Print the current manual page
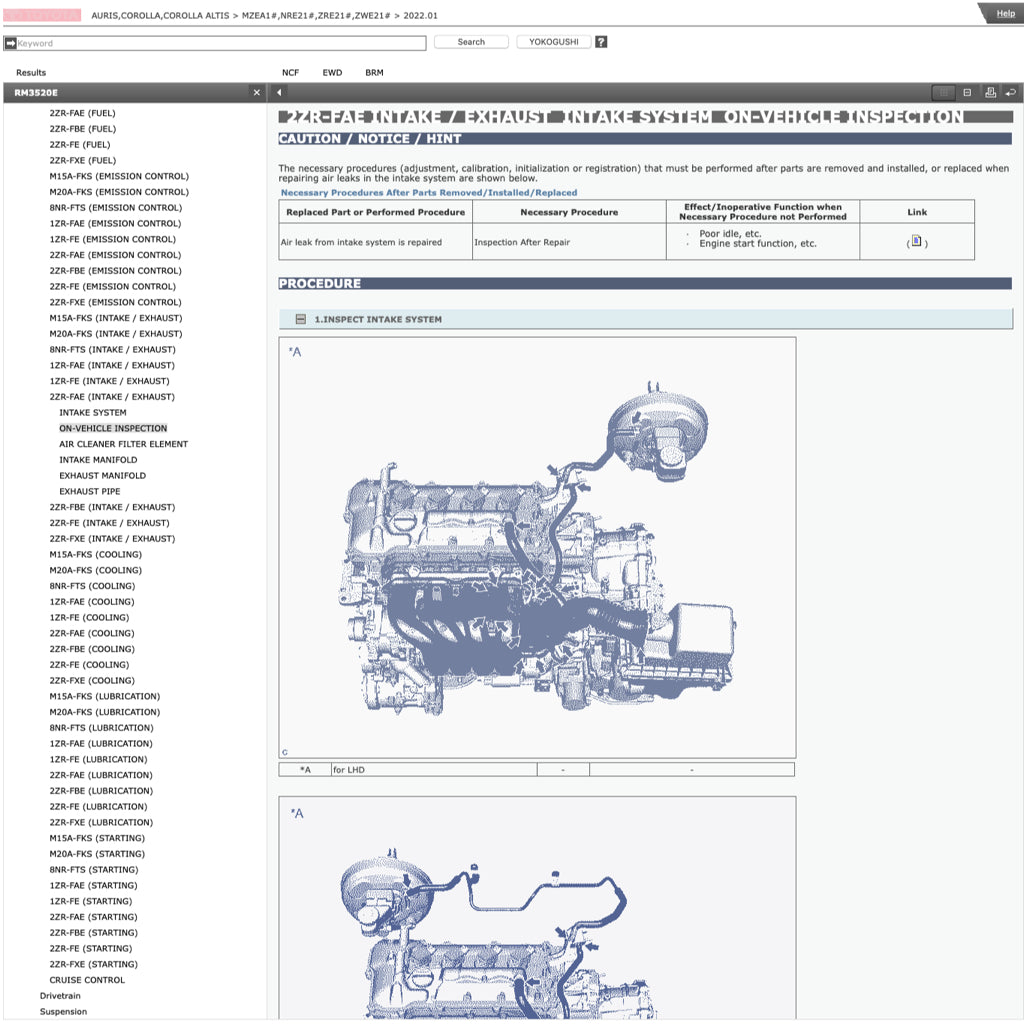Viewport: 1024px width, 1024px height. tap(990, 92)
